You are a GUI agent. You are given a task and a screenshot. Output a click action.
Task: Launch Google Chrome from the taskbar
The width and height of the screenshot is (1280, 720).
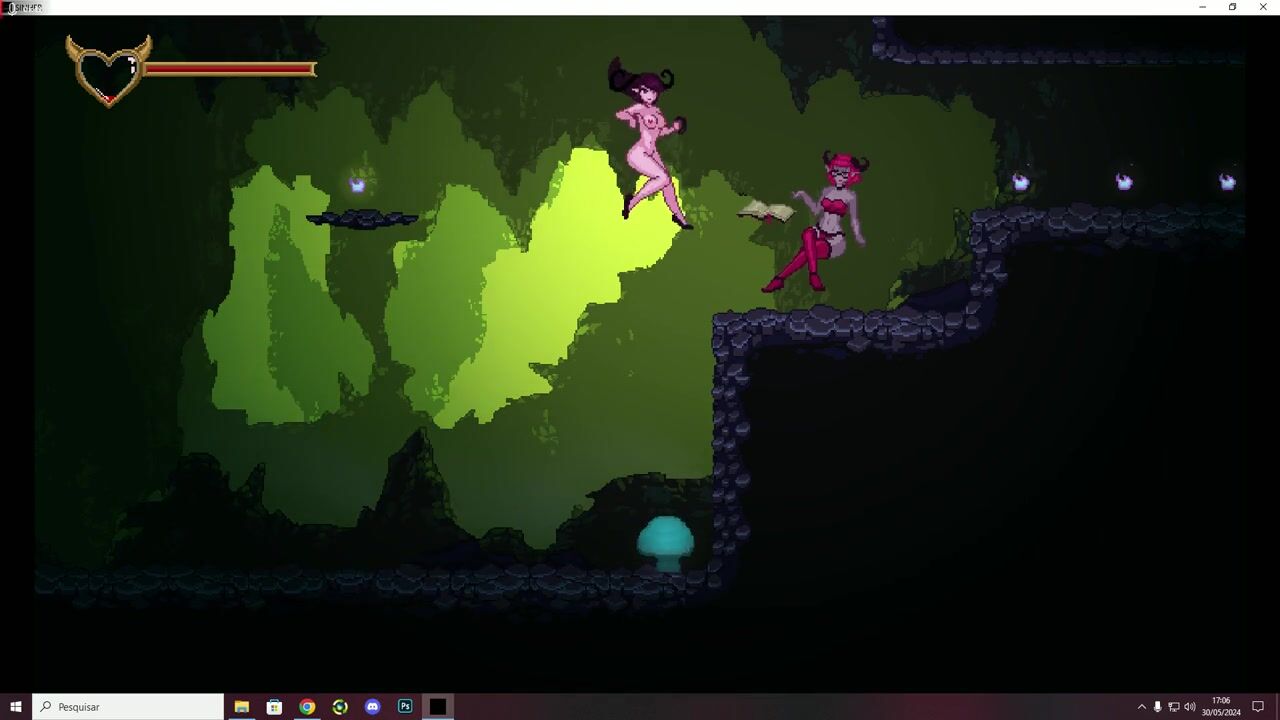[x=307, y=706]
